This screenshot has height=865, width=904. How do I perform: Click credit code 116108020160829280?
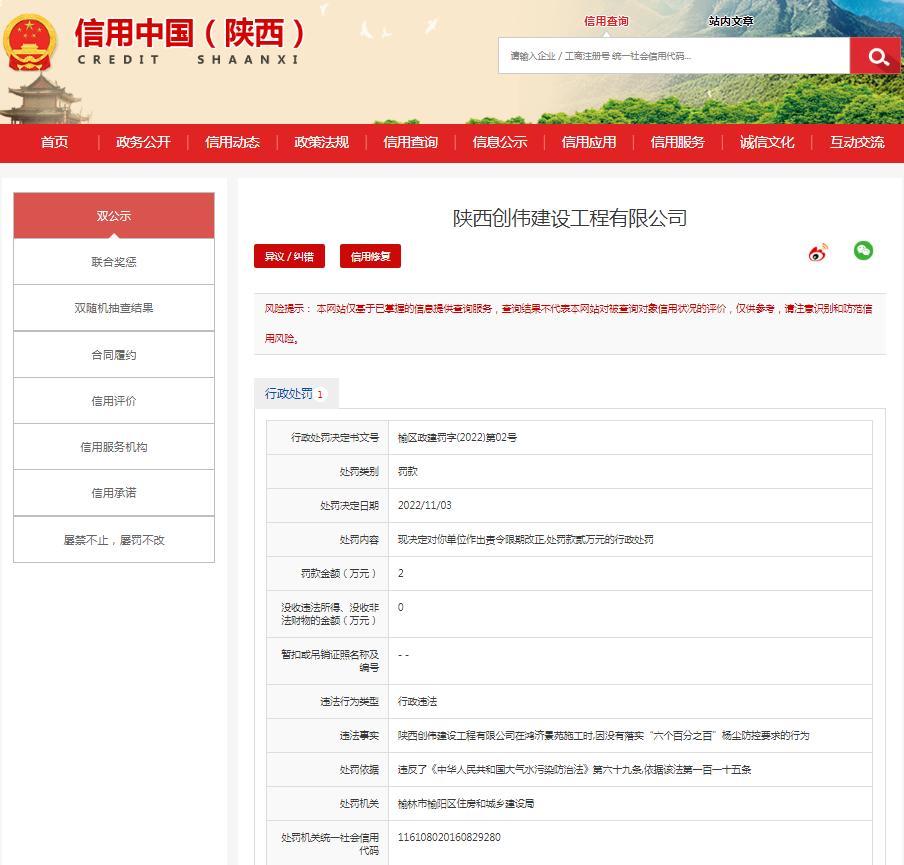[449, 837]
